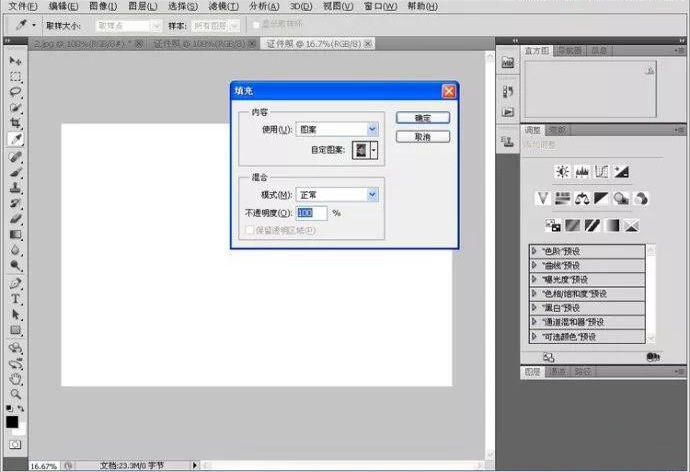This screenshot has height=472, width=690.
Task: Select the Move tool in the toolbox
Action: click(16, 62)
